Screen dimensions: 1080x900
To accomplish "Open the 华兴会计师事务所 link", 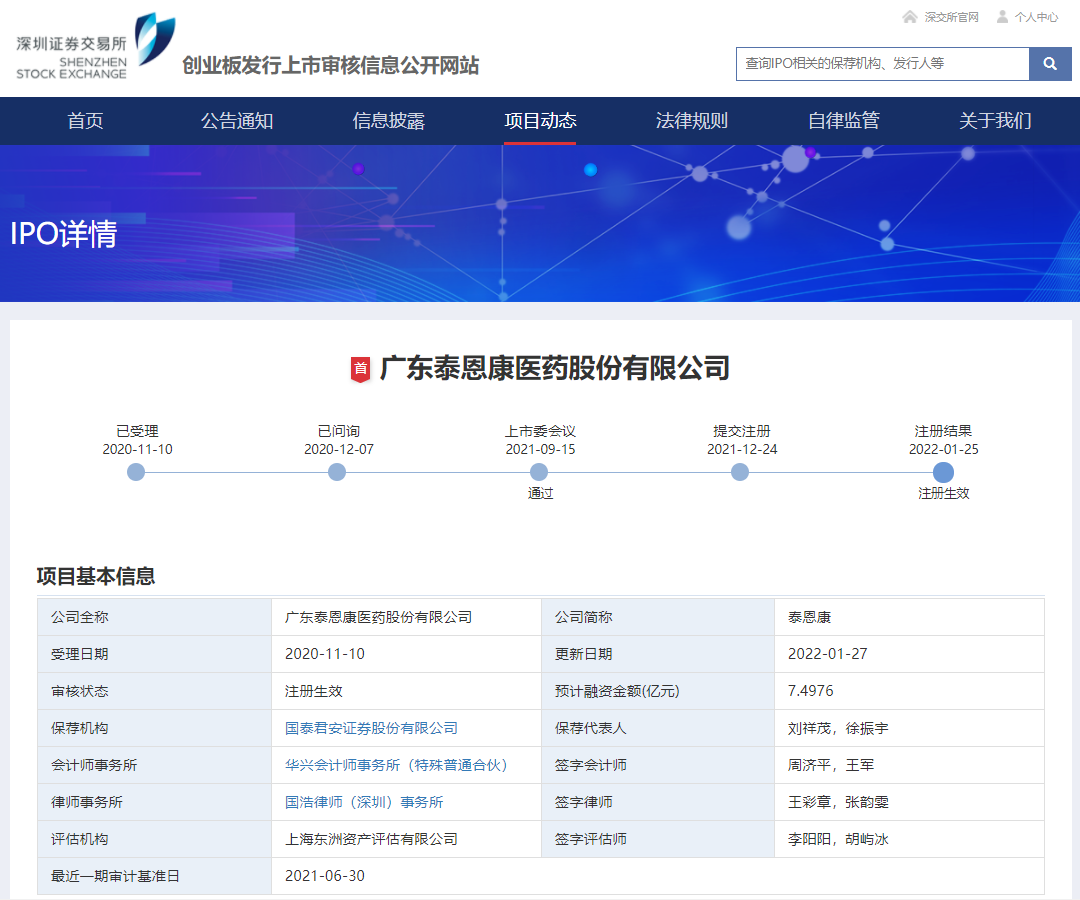I will click(x=396, y=765).
